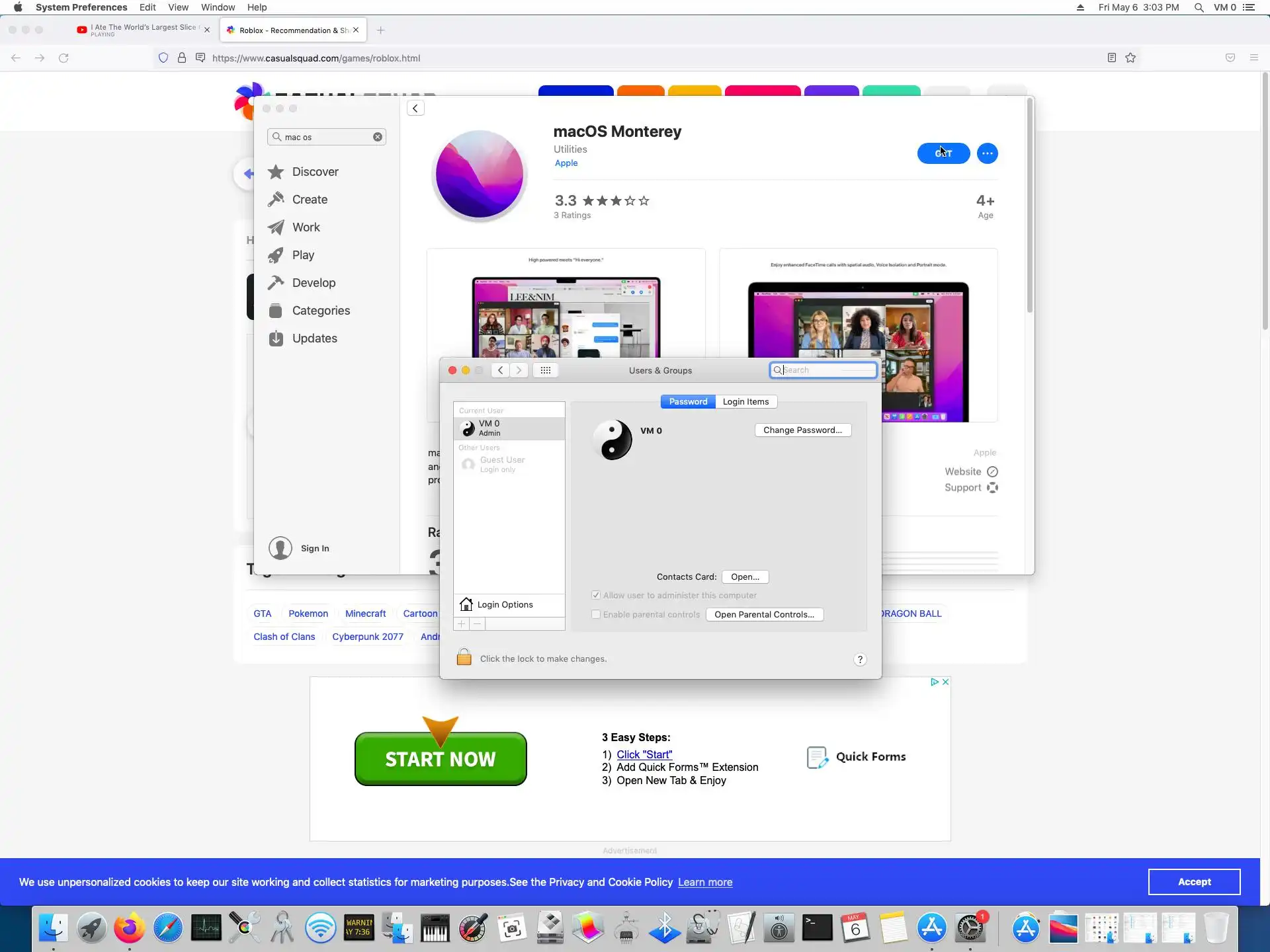Open the Window menu in menu bar
The height and width of the screenshot is (952, 1270).
218,7
